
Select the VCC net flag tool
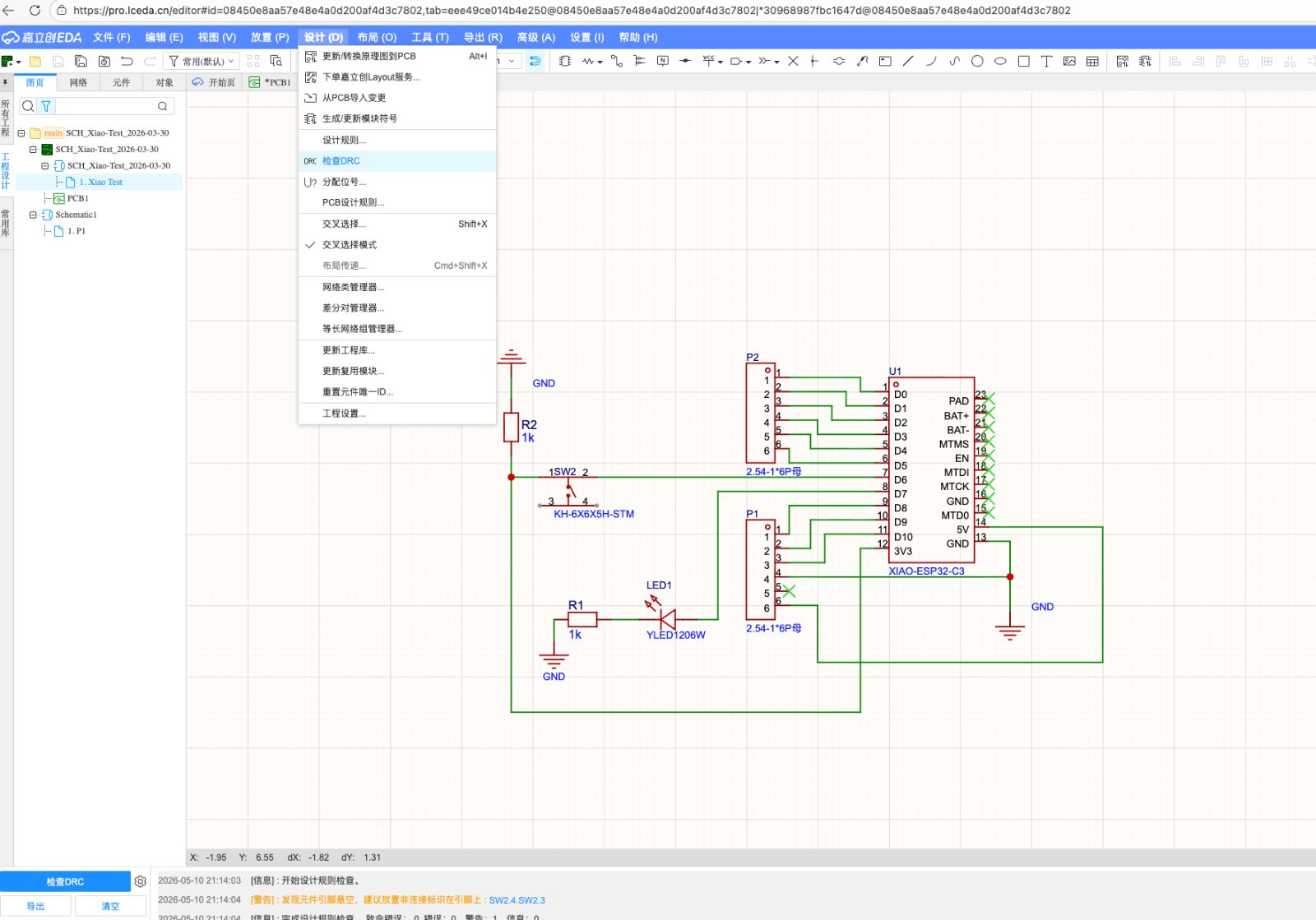click(x=708, y=61)
